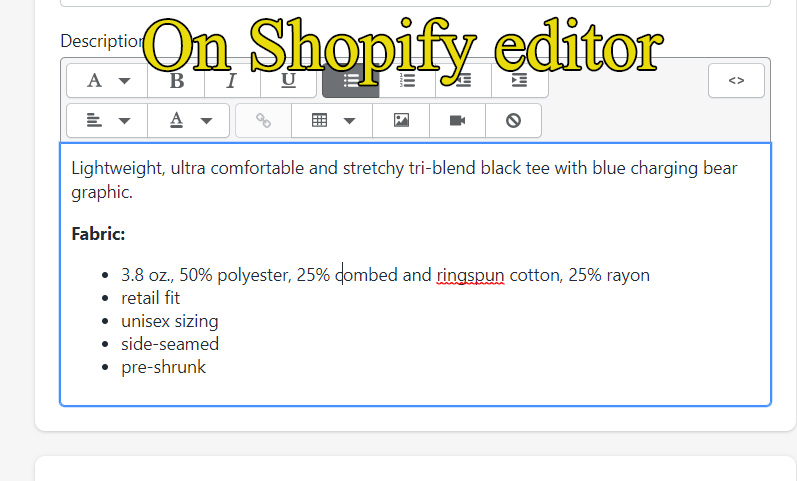Insert an image
Image resolution: width=797 pixels, height=481 pixels.
click(x=401, y=121)
